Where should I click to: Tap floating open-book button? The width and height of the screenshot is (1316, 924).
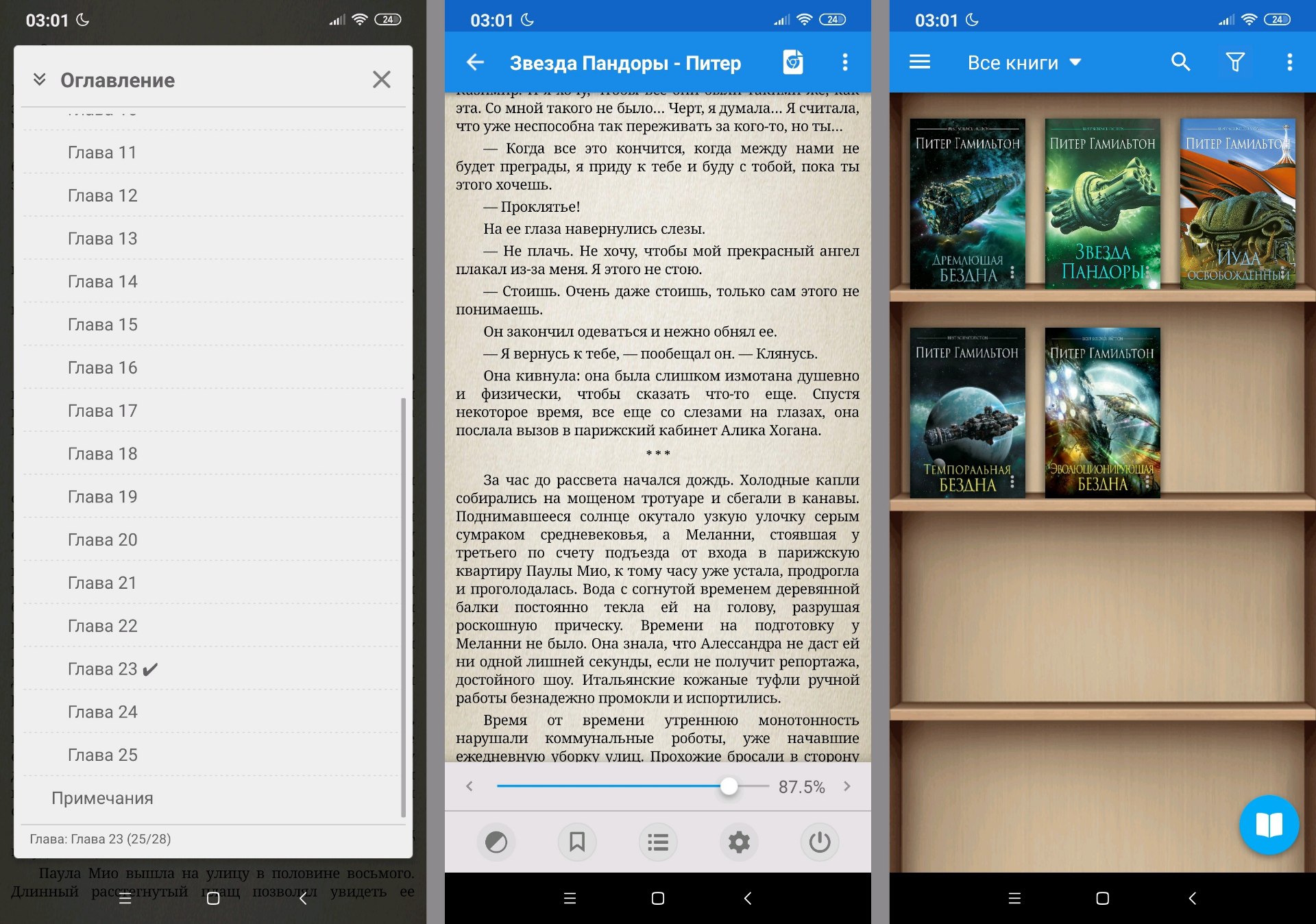pyautogui.click(x=1269, y=825)
